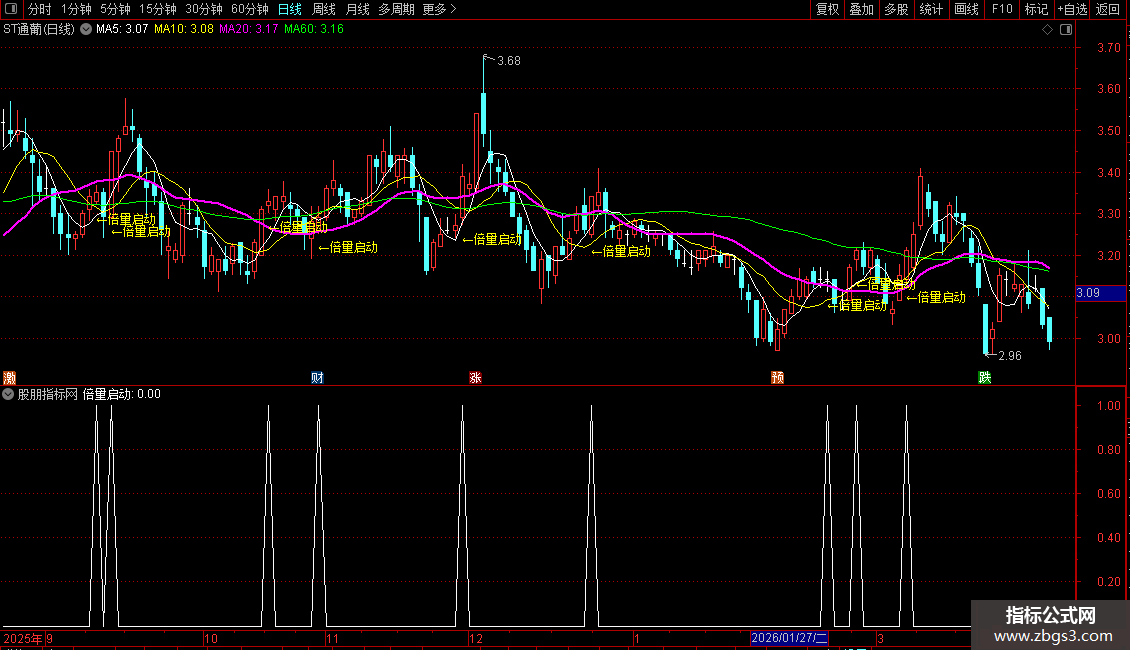Select the 5分钟 period tab

[115, 9]
